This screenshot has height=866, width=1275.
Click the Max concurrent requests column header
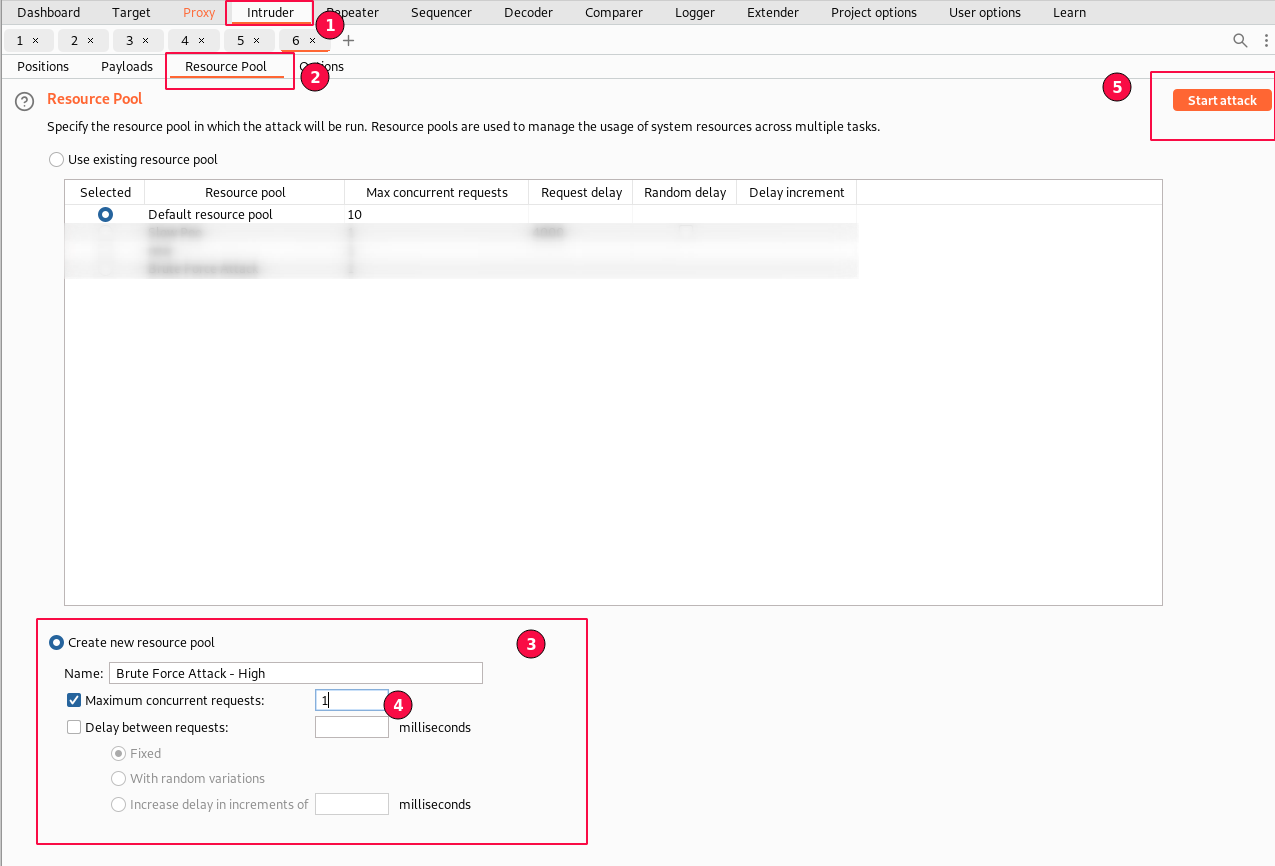[436, 192]
